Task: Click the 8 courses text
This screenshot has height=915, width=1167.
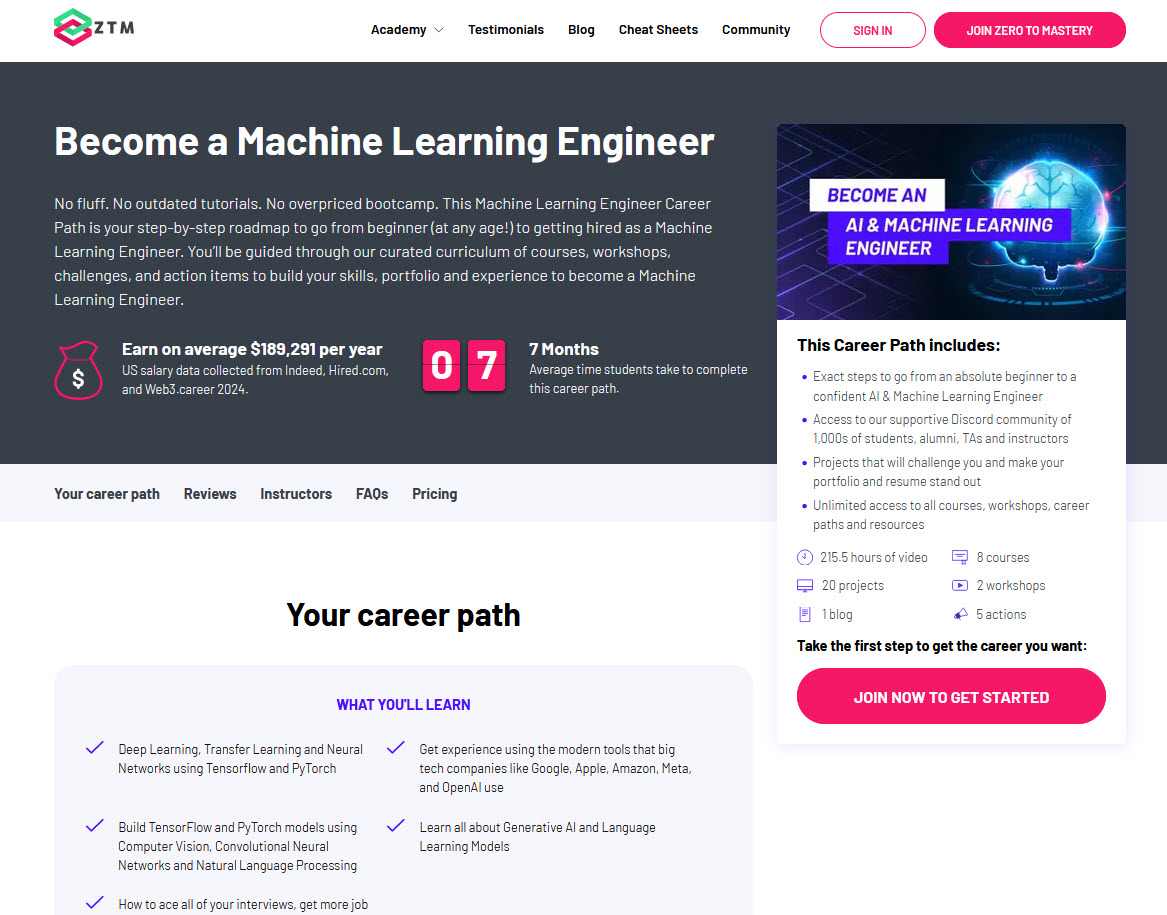Action: tap(1003, 557)
